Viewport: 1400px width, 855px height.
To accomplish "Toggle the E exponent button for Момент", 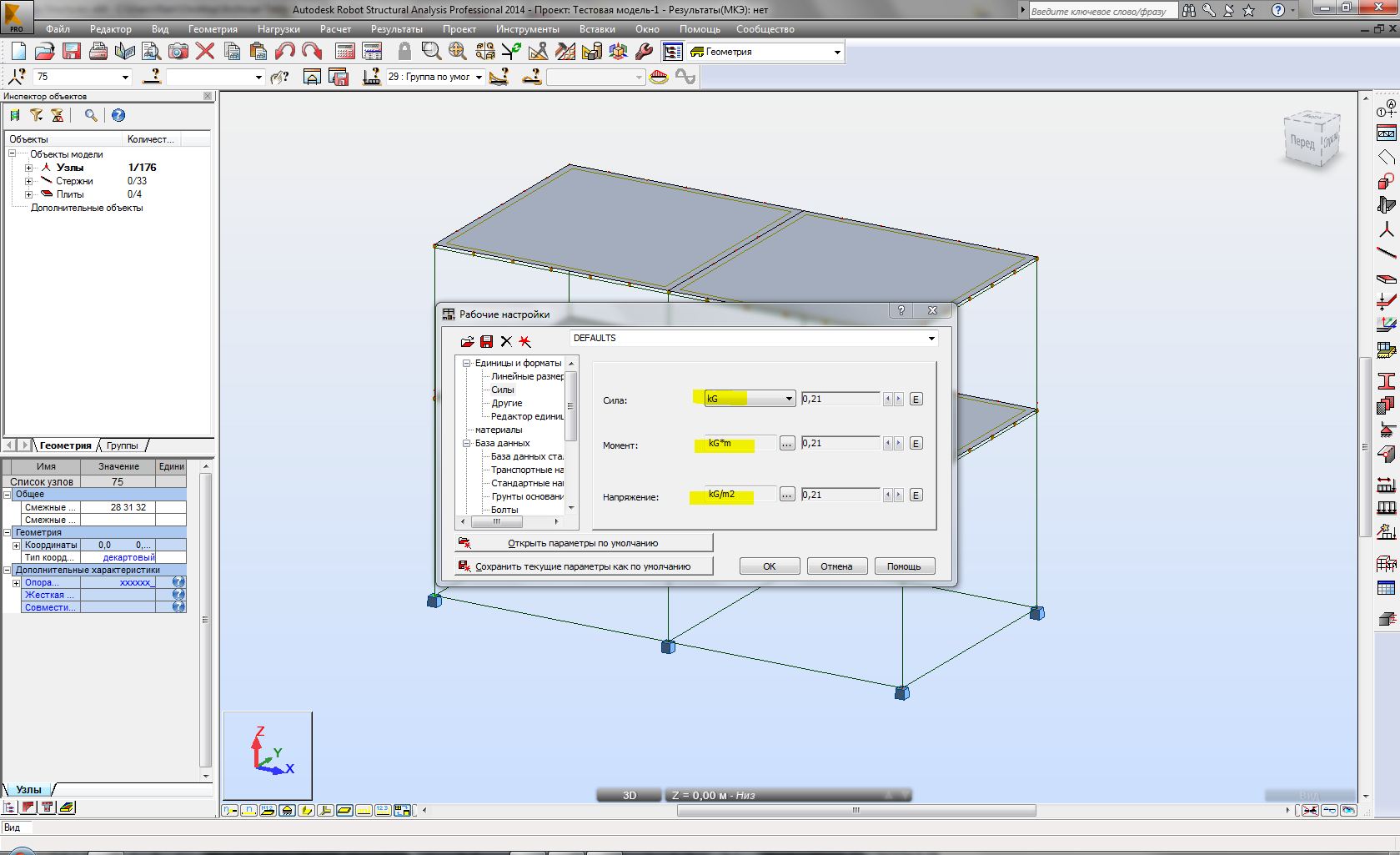I will [x=916, y=444].
